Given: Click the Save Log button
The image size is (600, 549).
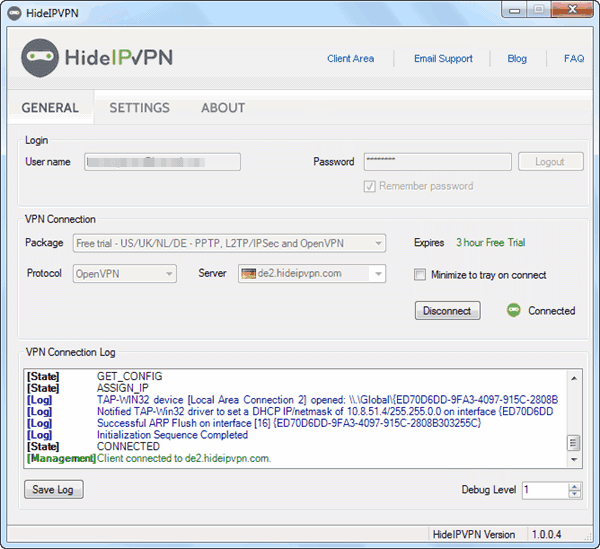Looking at the screenshot, I should (x=54, y=489).
